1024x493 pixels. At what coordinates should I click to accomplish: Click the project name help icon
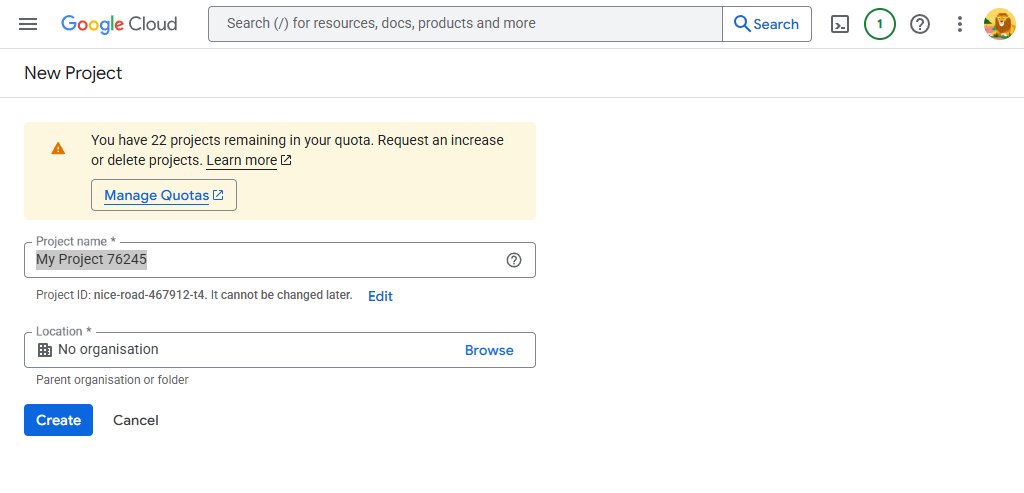(514, 260)
